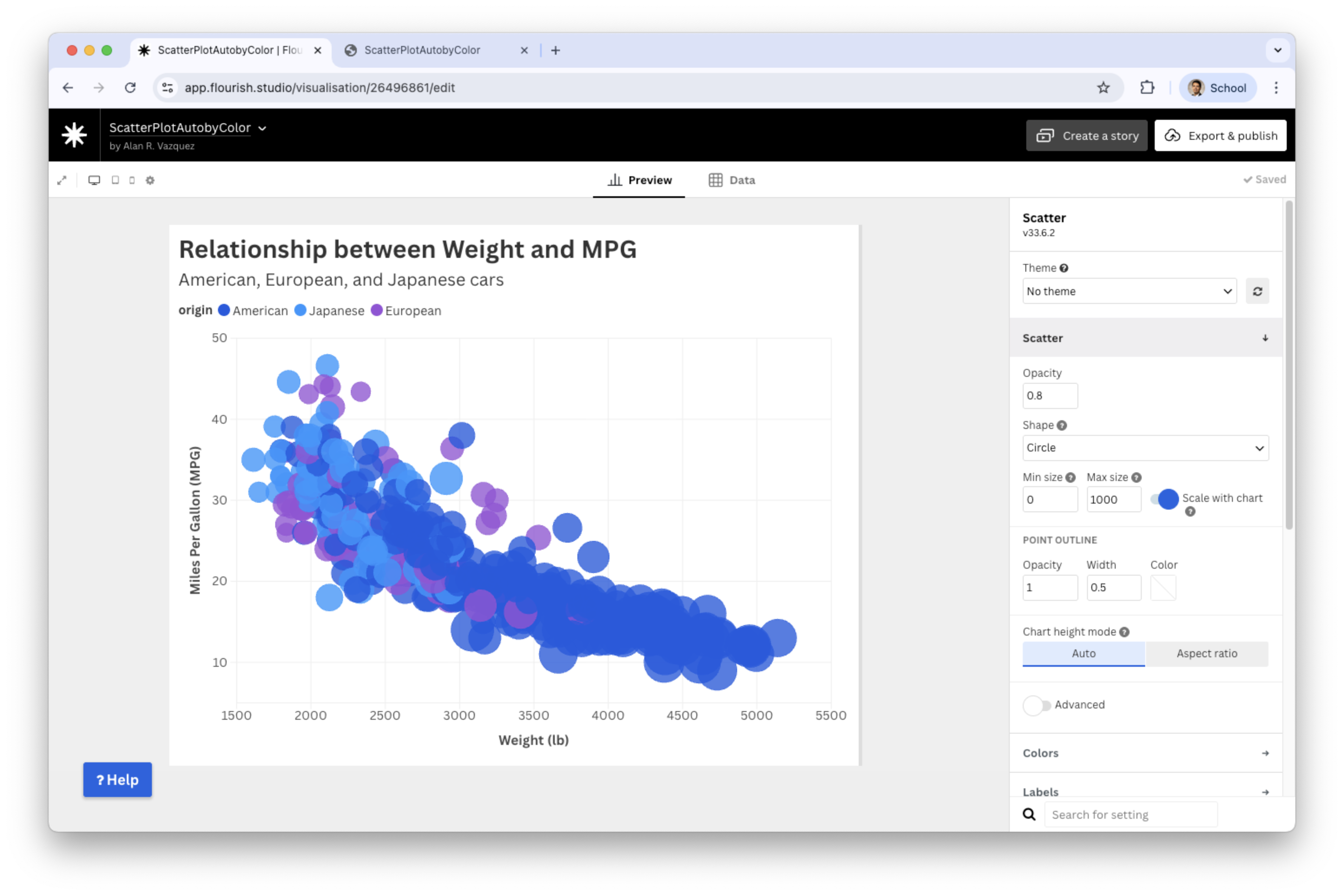Viewport: 1344px width, 896px height.
Task: Open the browser extensions puzzle icon
Action: [1147, 87]
